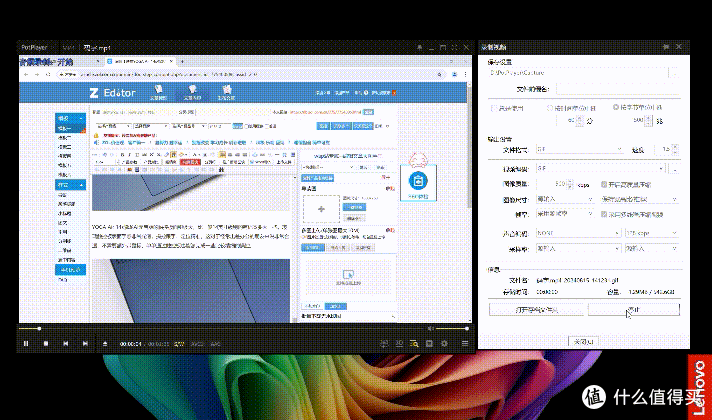Image resolution: width=712 pixels, height=420 pixels.
Task: Open the audio codec dropdown showing NONE
Action: pos(578,233)
